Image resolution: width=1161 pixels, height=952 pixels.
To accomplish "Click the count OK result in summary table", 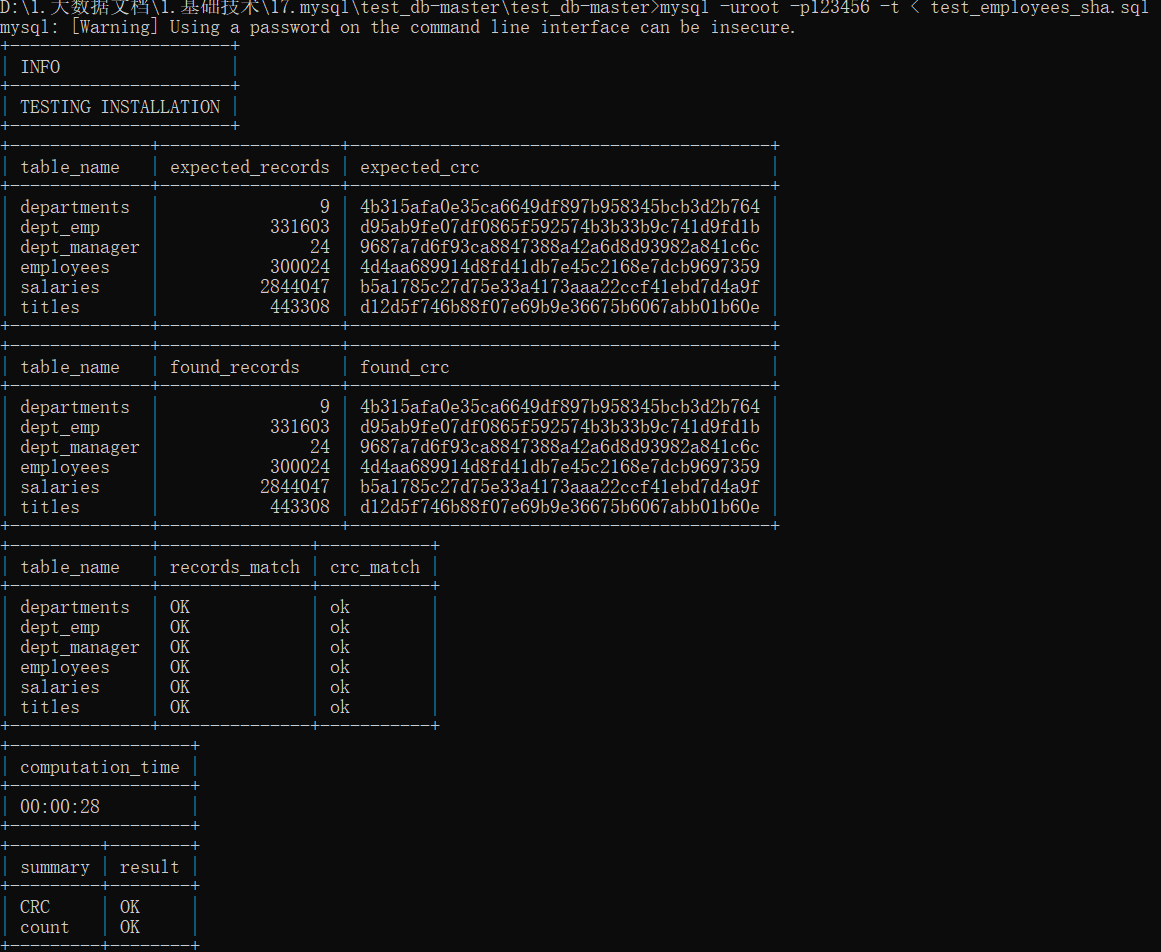I will (x=129, y=927).
